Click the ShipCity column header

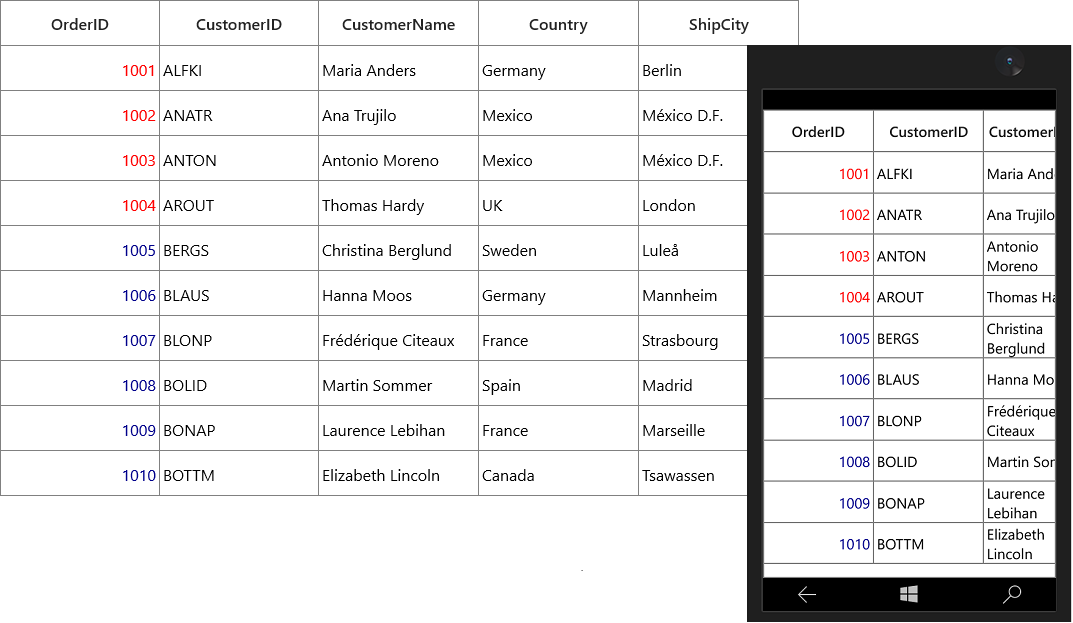[719, 24]
